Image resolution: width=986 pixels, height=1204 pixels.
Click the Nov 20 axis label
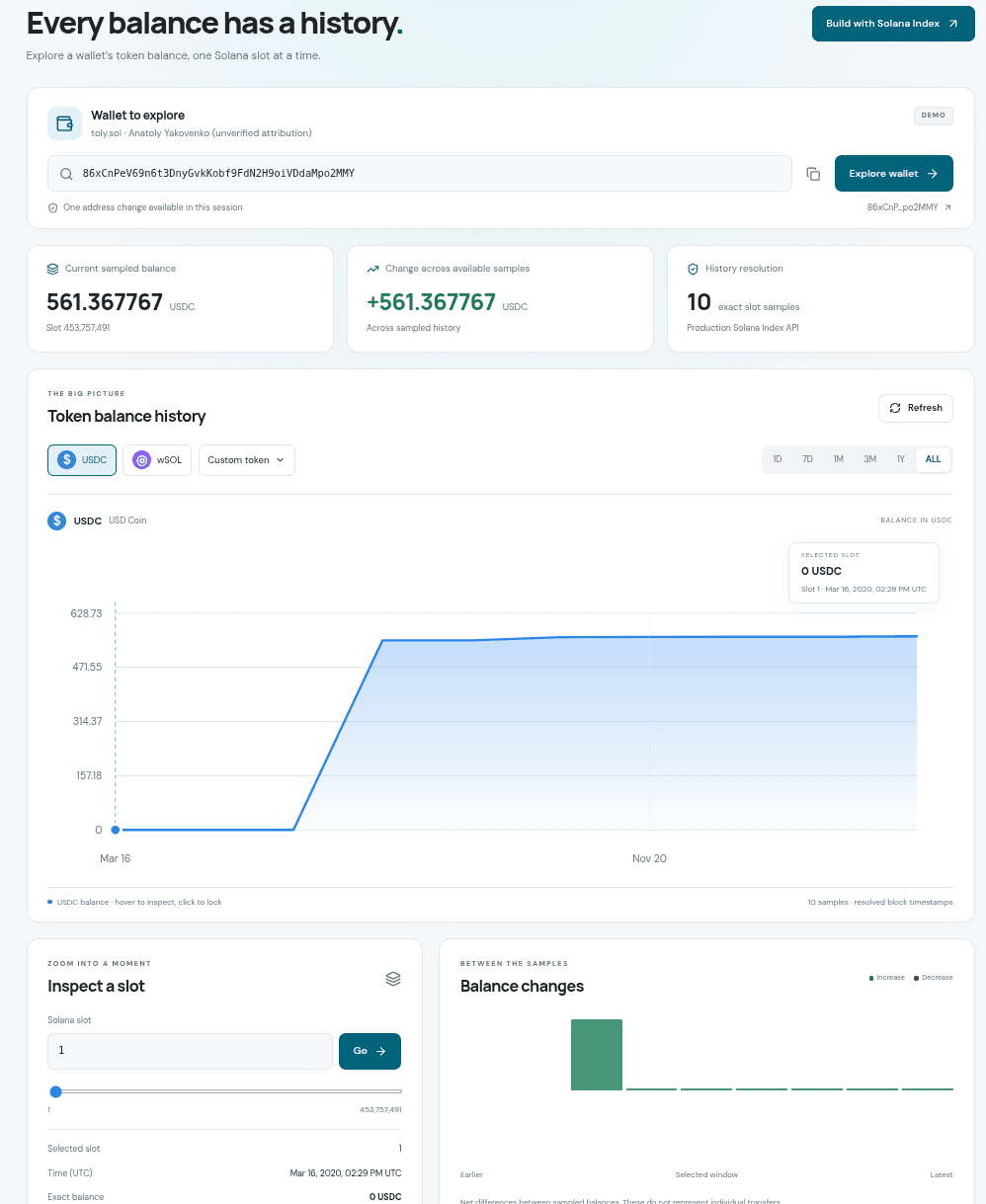649,858
